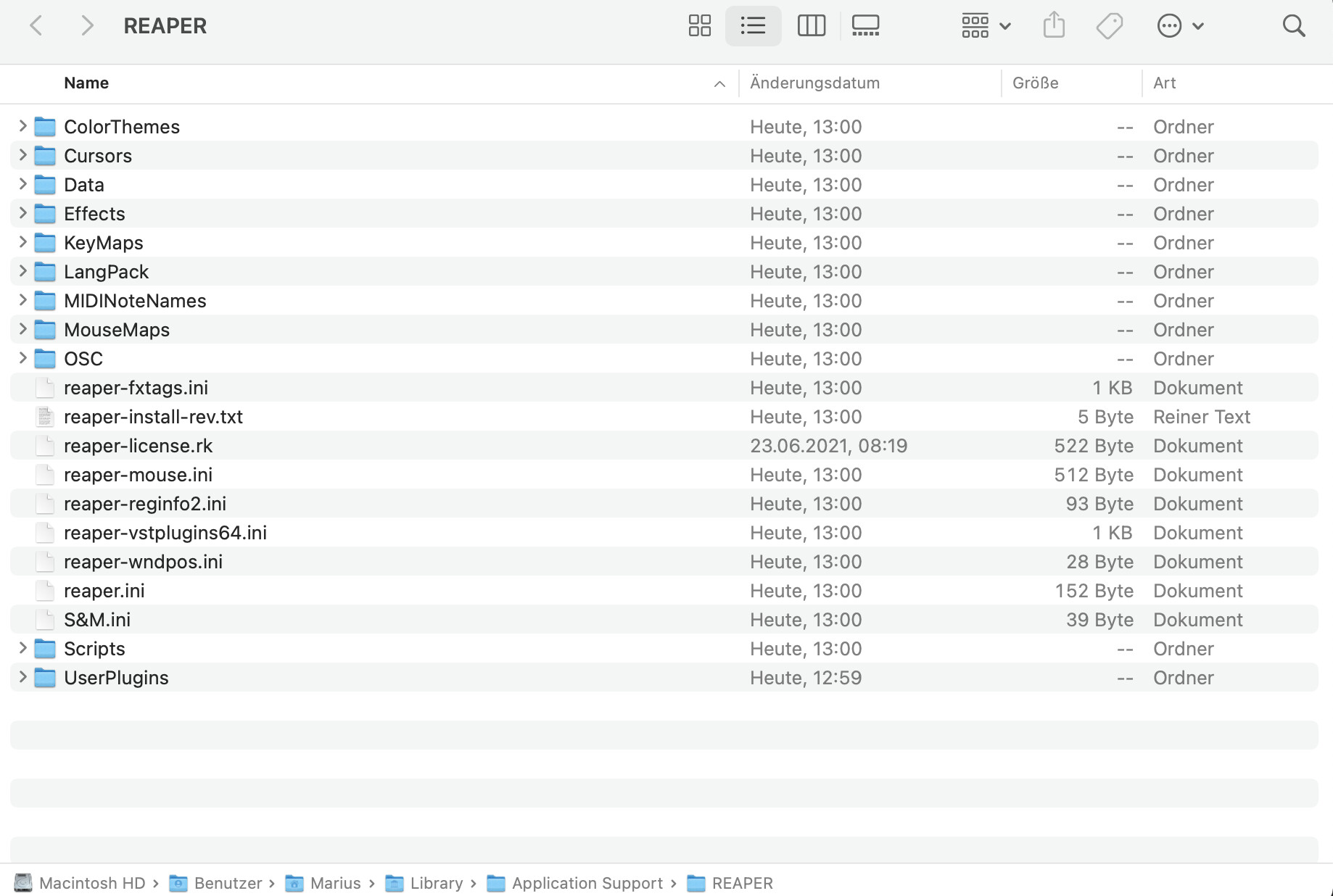Viewport: 1333px width, 896px height.
Task: Expand the ColorThemes folder chevron
Action: coord(22,126)
